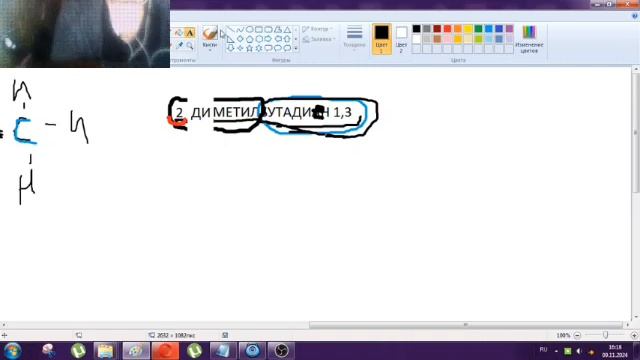
Task: Open the Windows Start menu
Action: click(13, 351)
